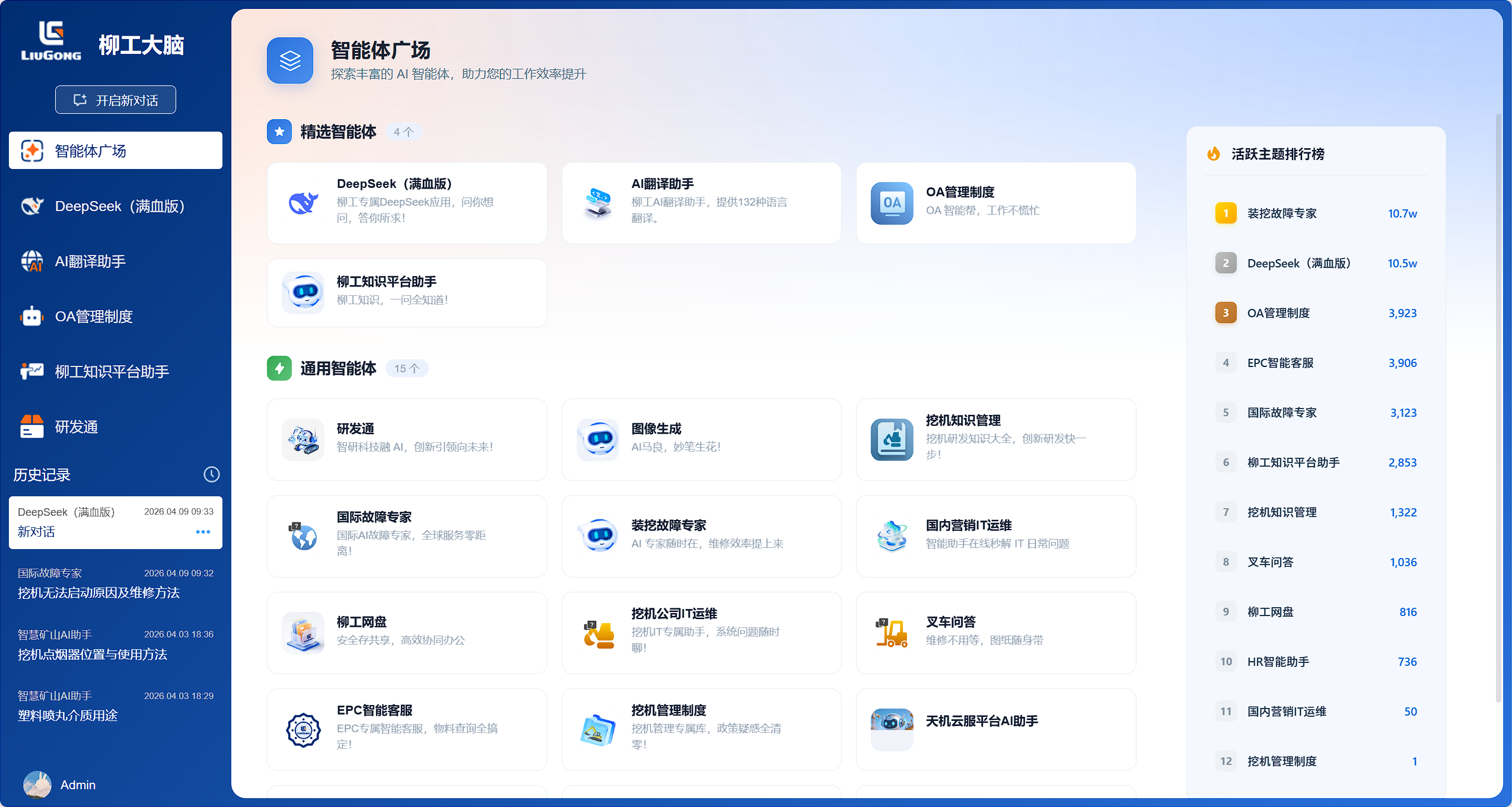Viewport: 1512px width, 807px height.
Task: Open DeepSeek（满血版） from sidebar menu
Action: [116, 206]
